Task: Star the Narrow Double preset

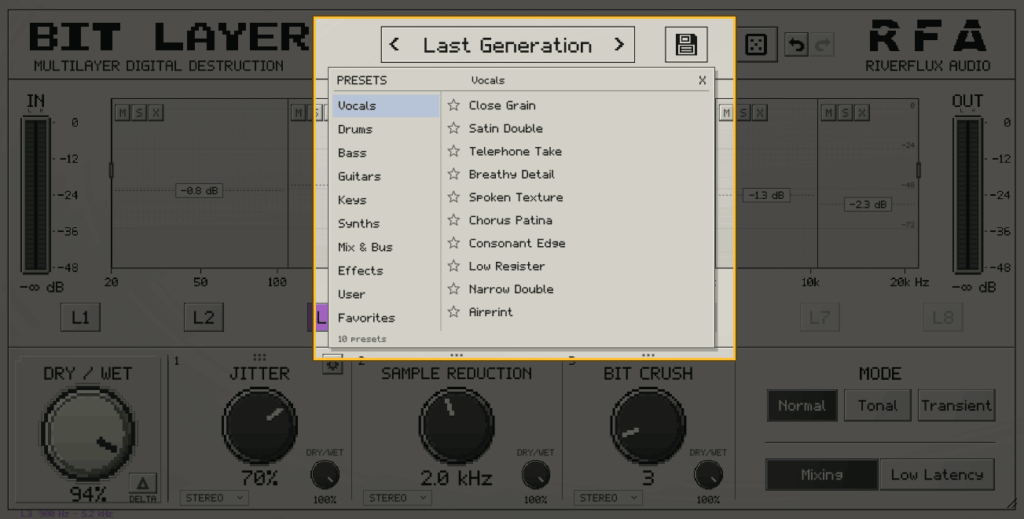Action: [454, 289]
